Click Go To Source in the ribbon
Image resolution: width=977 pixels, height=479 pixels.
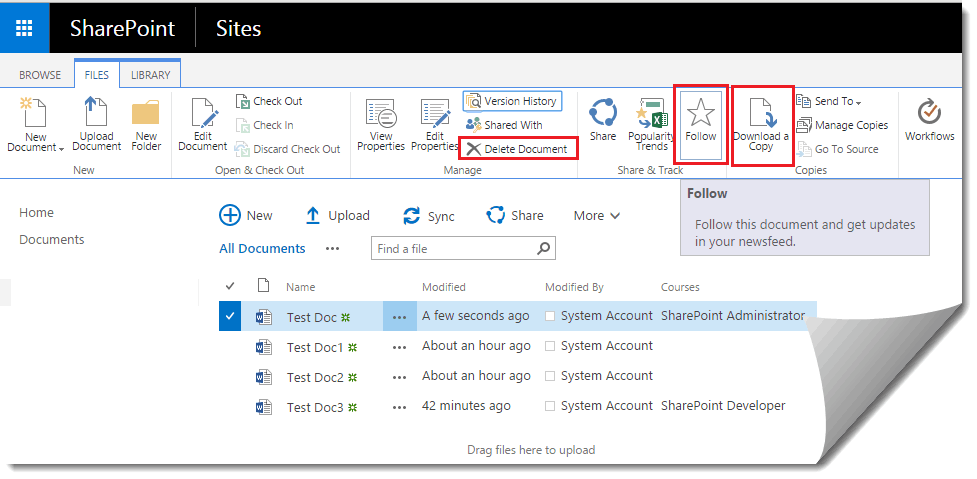(x=838, y=149)
